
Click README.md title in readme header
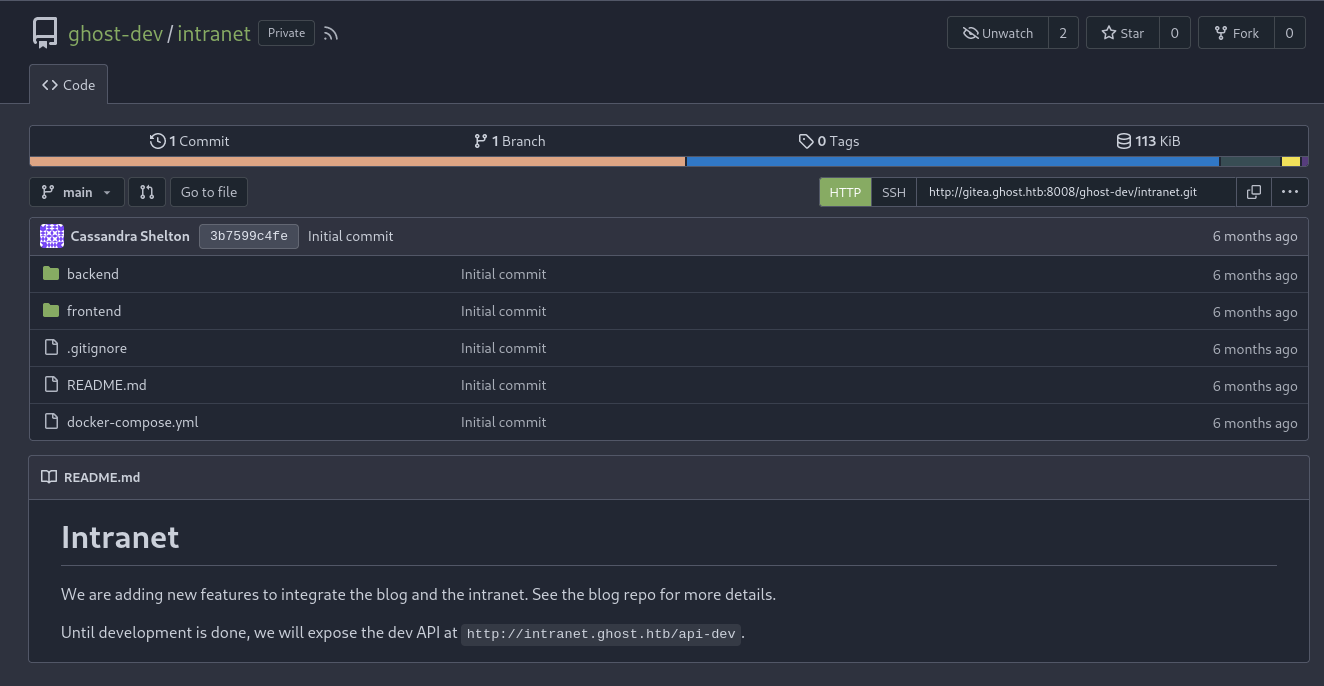tap(102, 477)
